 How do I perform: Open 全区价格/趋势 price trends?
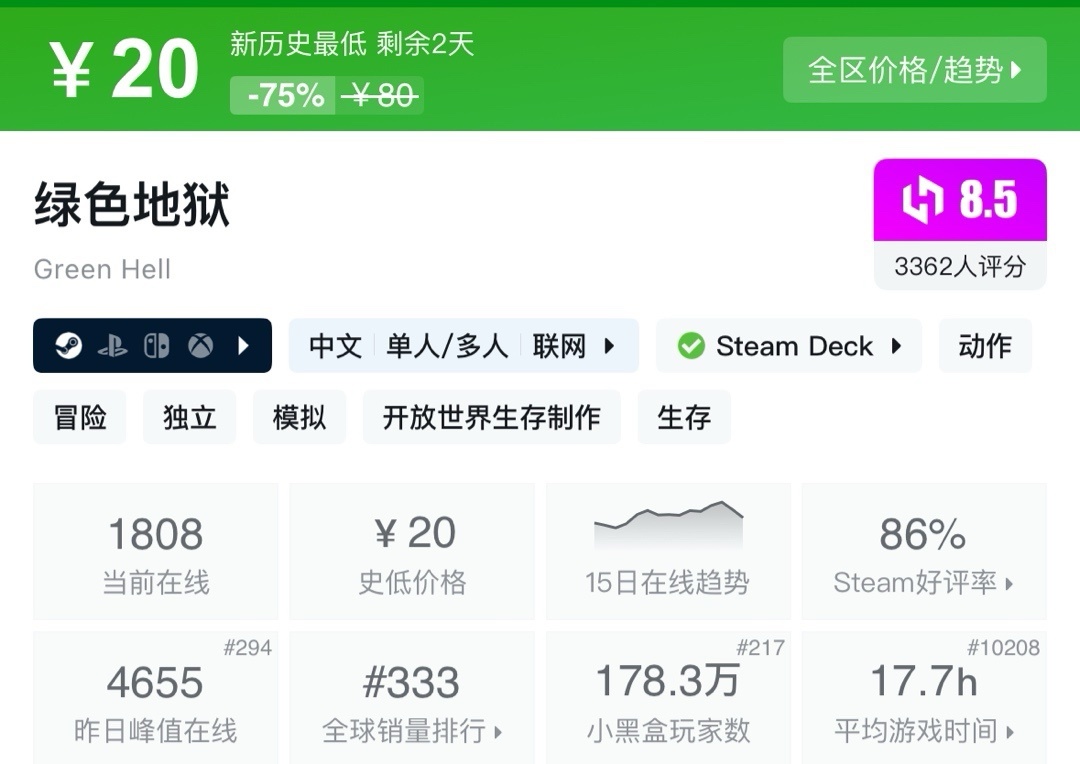point(914,70)
